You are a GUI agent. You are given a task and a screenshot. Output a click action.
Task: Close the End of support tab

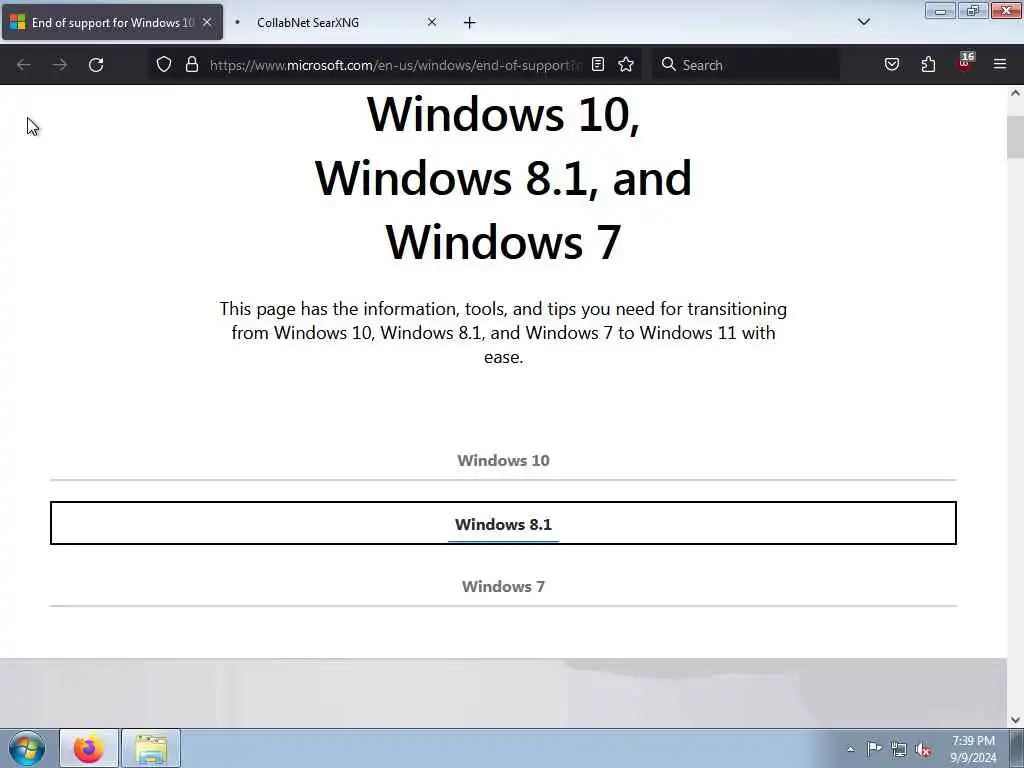click(x=207, y=22)
